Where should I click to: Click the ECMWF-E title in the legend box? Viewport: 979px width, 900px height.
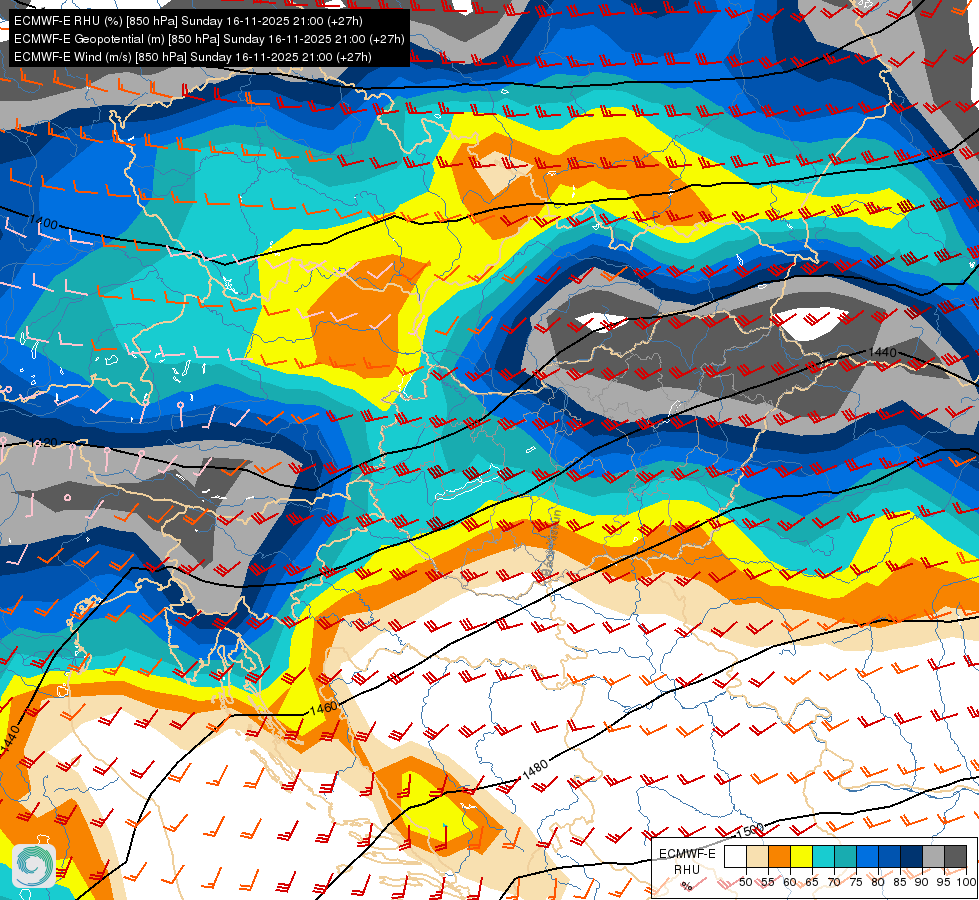coord(687,854)
